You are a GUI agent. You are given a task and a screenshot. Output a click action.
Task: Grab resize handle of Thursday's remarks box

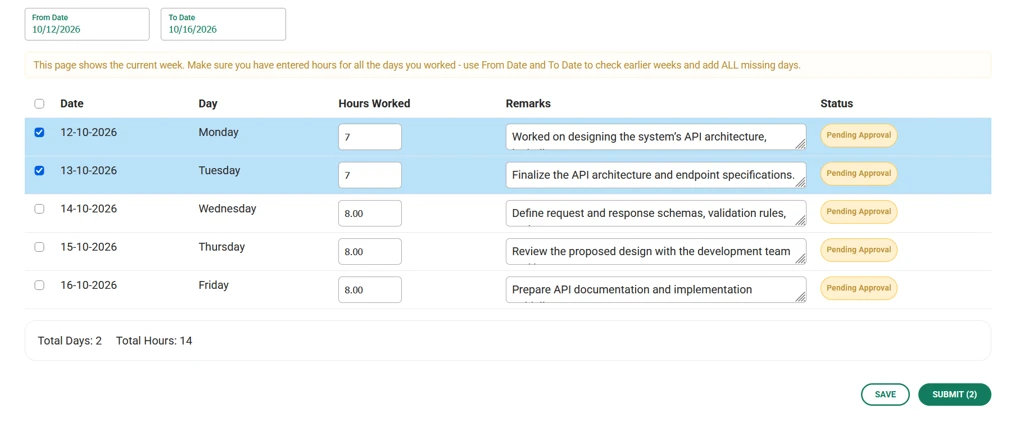801,259
